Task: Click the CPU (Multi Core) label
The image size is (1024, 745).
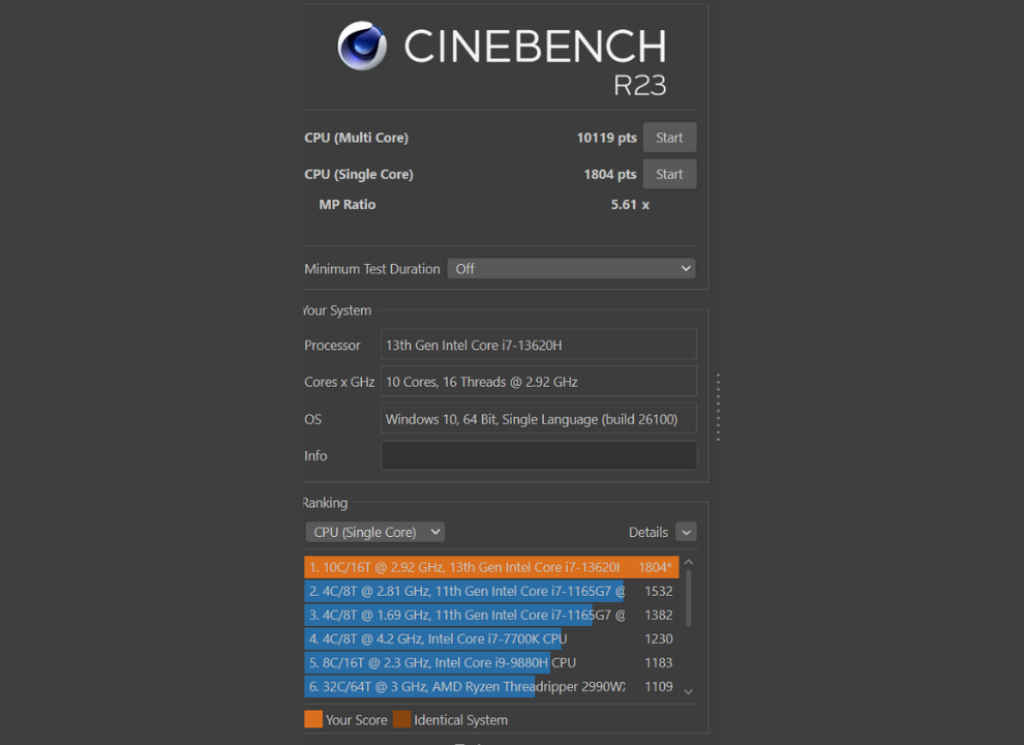Action: 356,138
